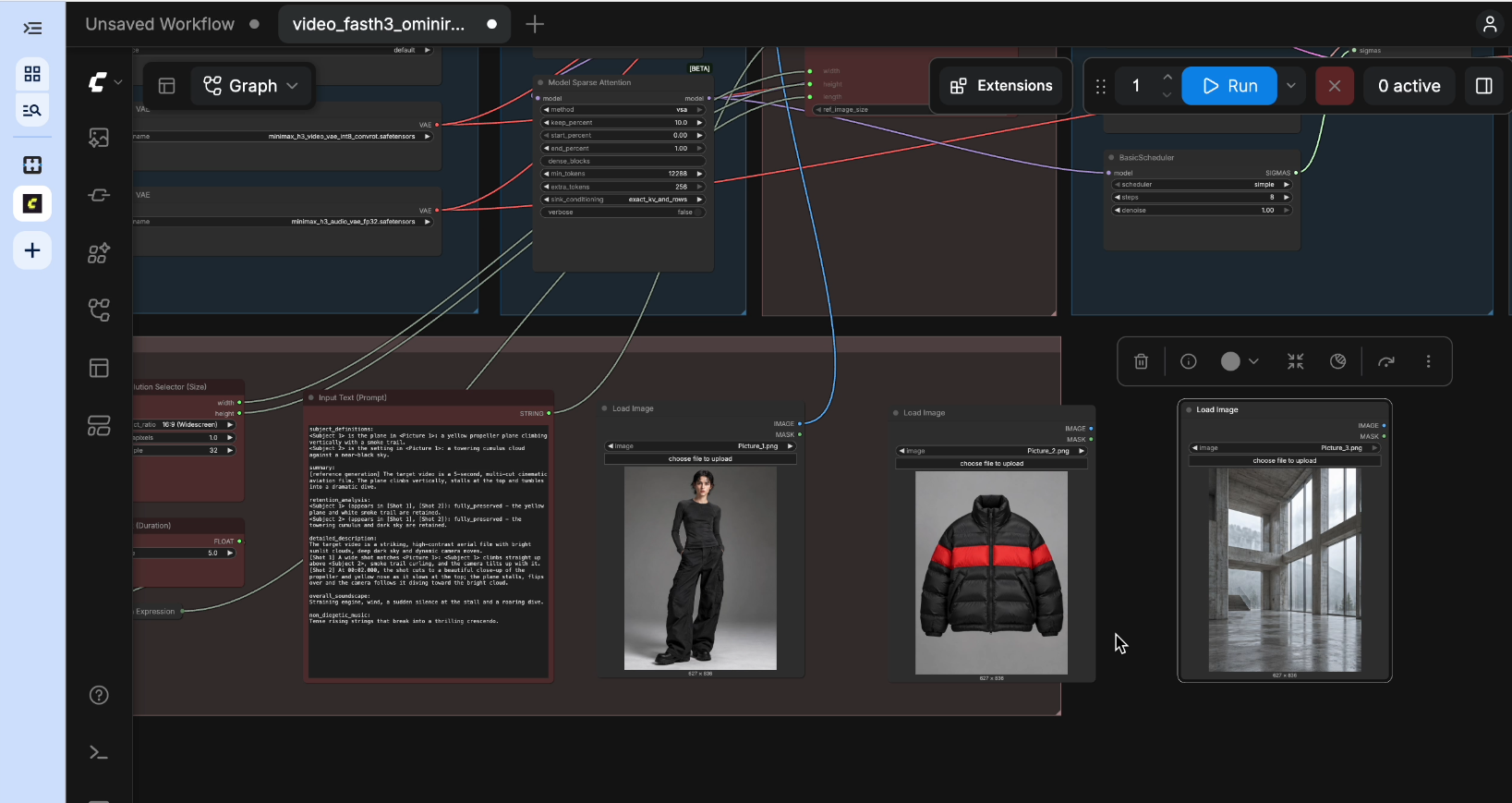The image size is (1512, 803).
Task: Click the keep_percent value field
Action: 622,123
